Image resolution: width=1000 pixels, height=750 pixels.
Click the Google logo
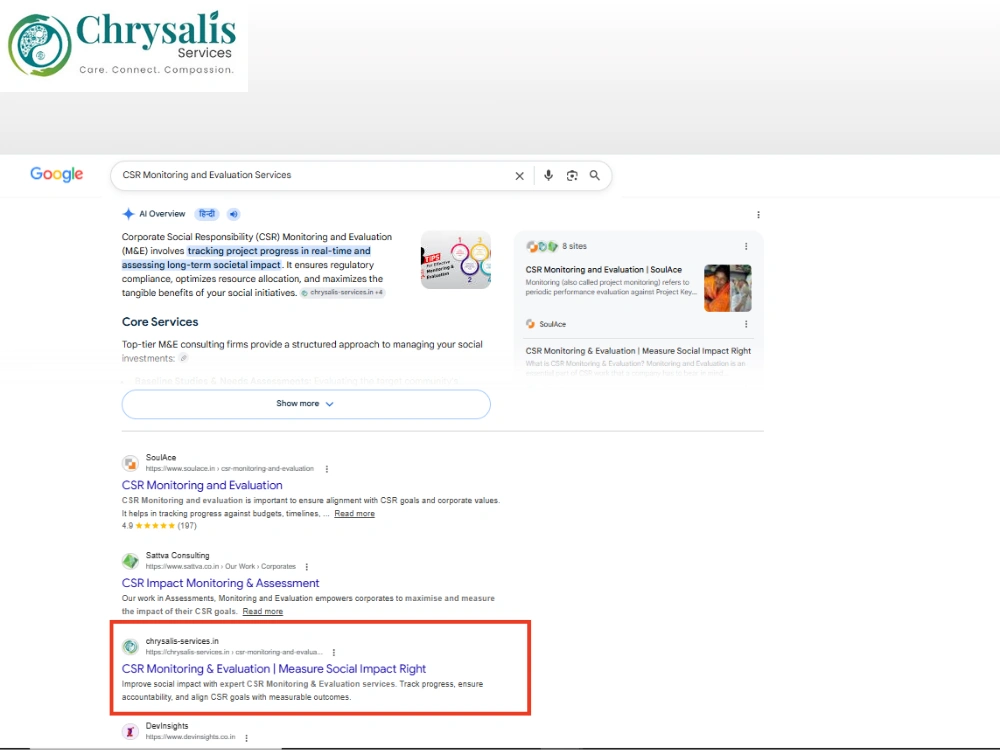click(57, 174)
